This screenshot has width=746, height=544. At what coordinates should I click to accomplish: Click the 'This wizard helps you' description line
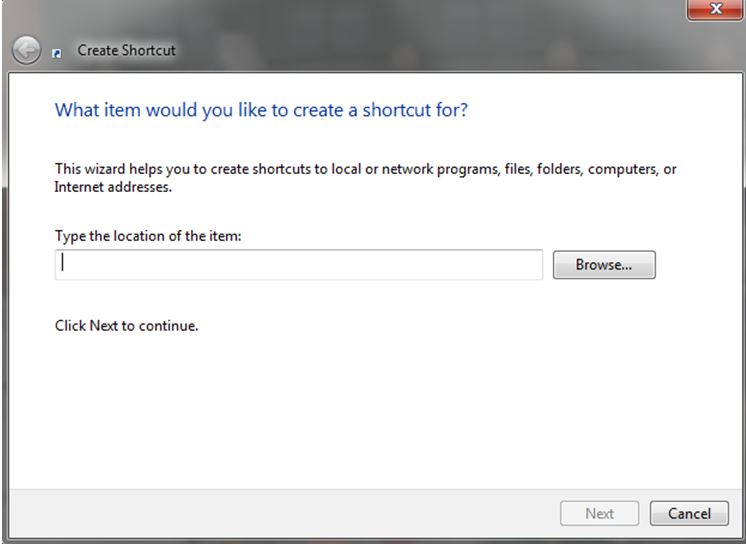[365, 169]
